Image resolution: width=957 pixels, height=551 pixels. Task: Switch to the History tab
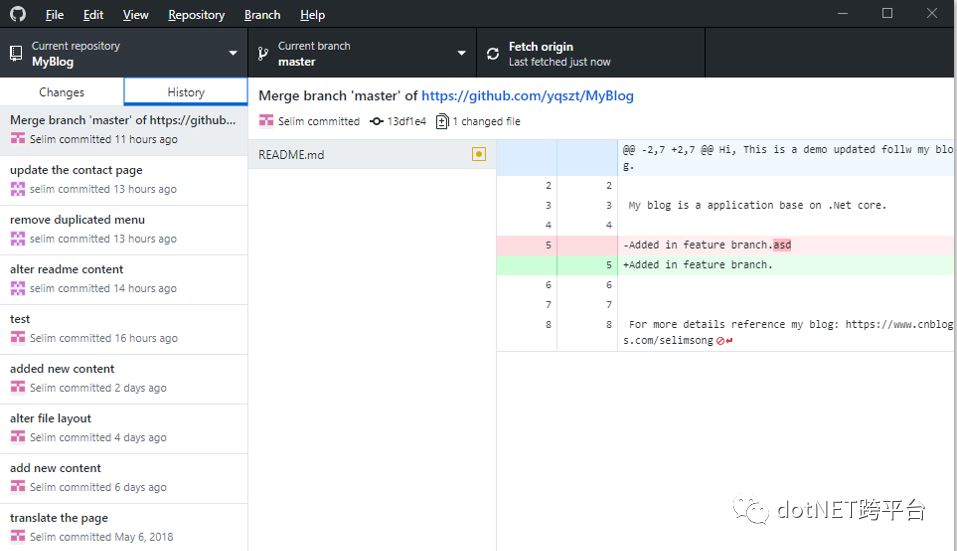click(x=186, y=92)
